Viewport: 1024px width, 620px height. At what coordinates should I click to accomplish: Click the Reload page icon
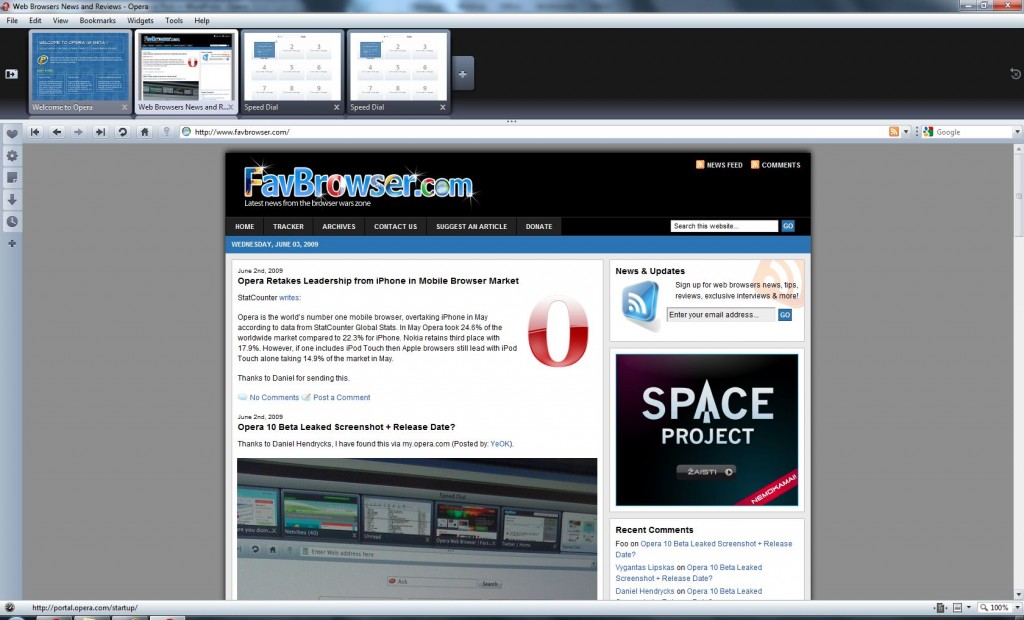[x=122, y=132]
